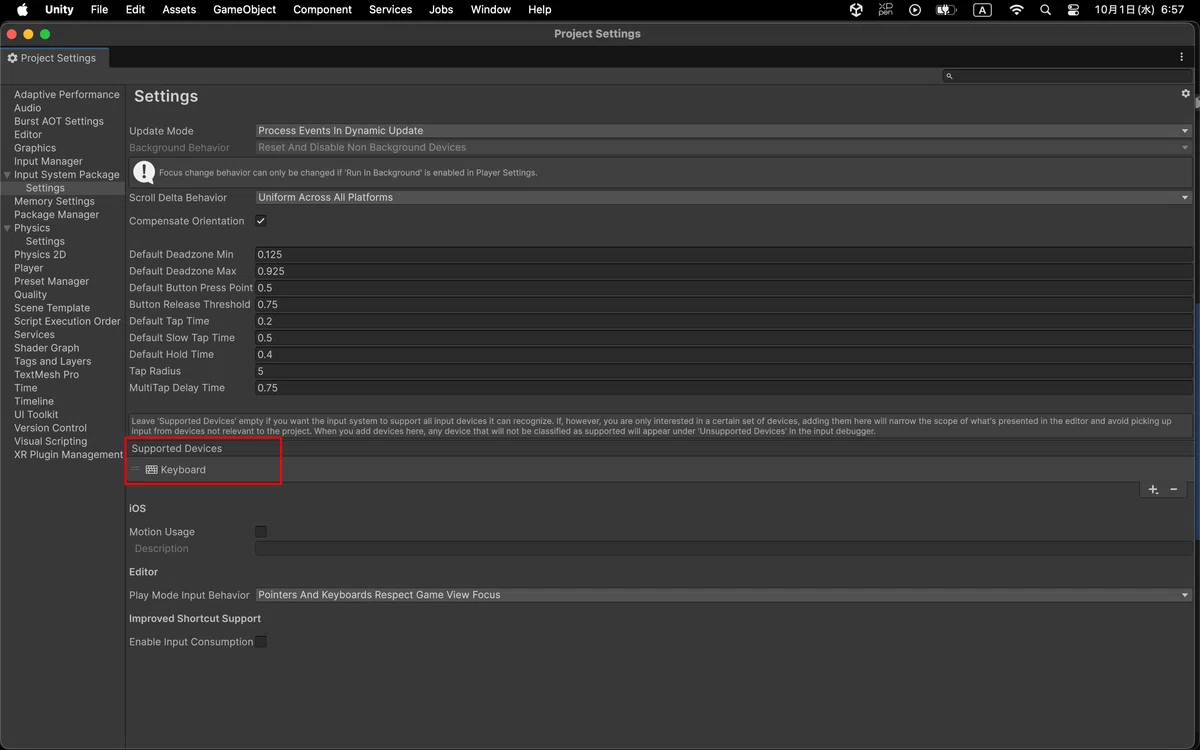
Task: Open the Project Settings tab's three-dot menu
Action: pos(1181,57)
